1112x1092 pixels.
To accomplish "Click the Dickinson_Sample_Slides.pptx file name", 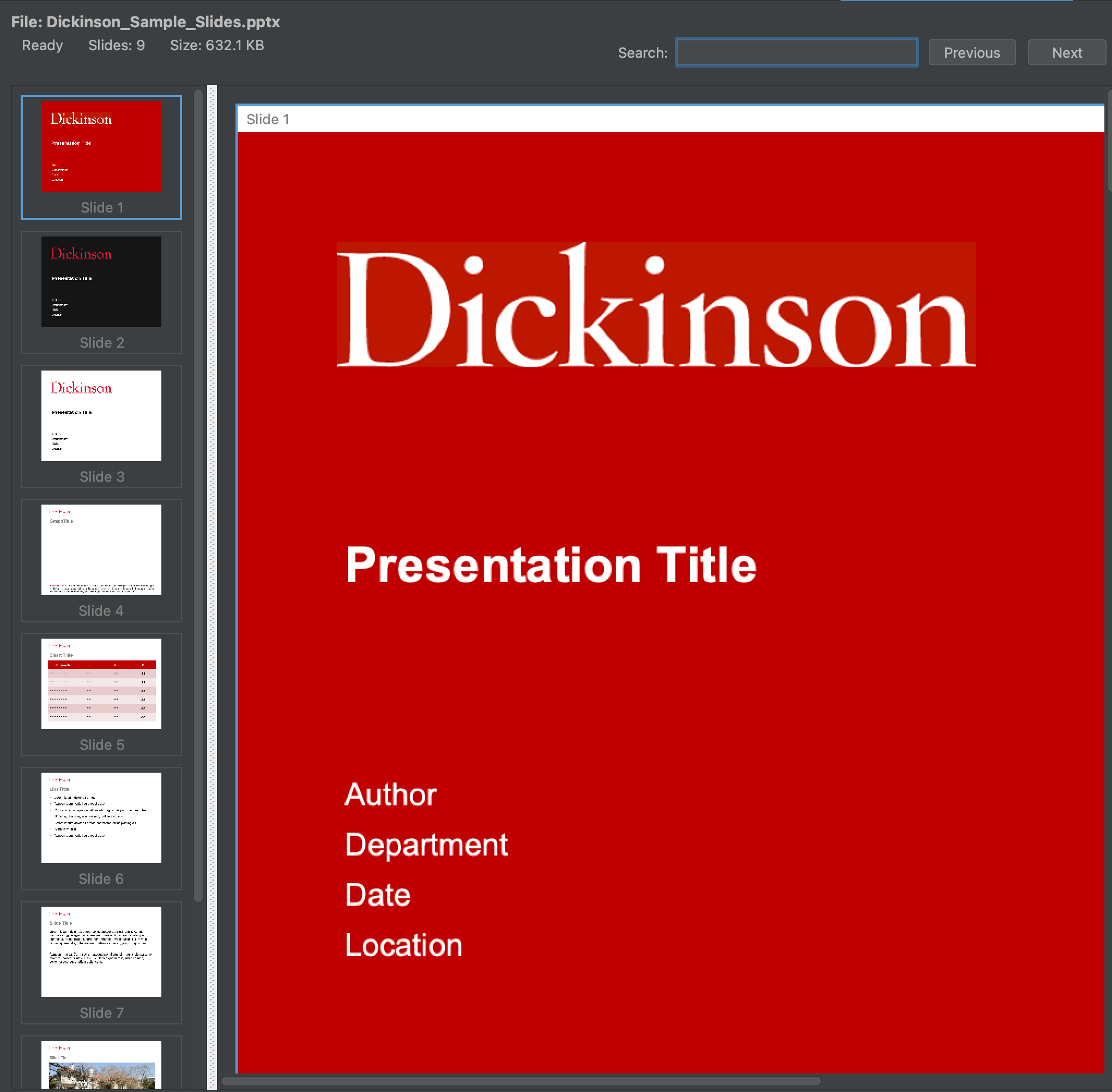I will coord(163,22).
